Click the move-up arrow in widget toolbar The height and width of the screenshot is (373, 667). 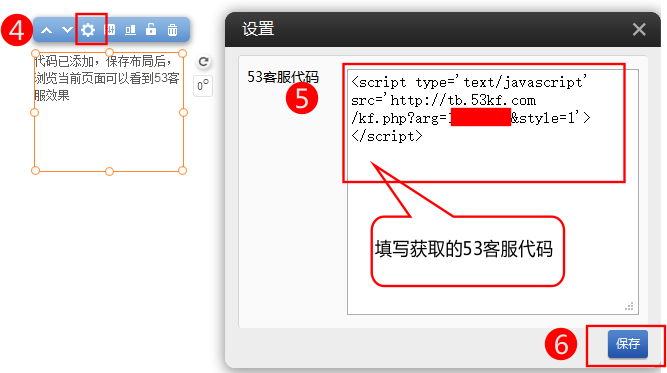(x=47, y=30)
